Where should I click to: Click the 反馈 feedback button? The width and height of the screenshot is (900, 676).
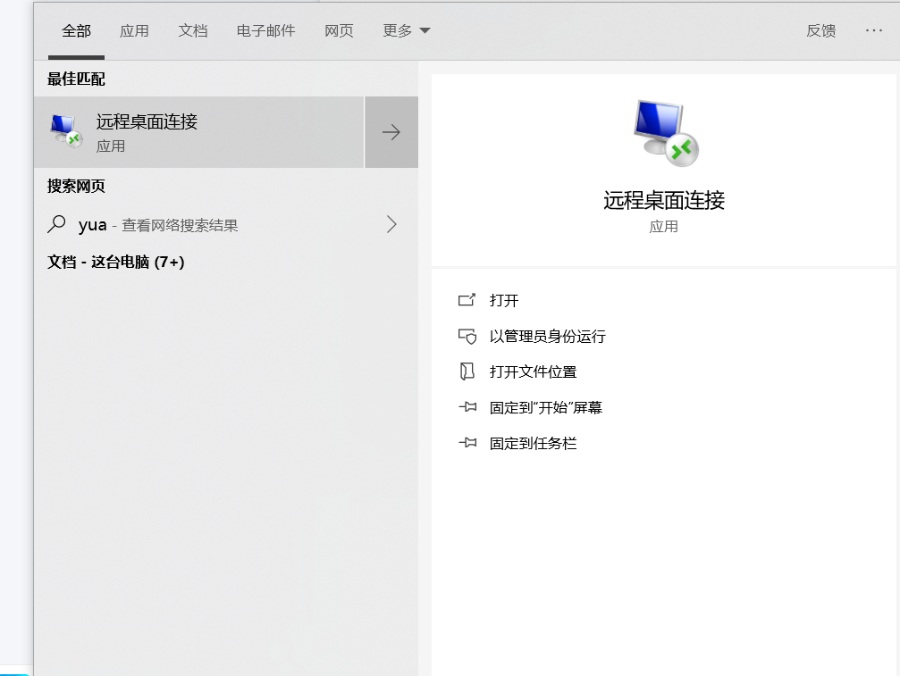(820, 30)
